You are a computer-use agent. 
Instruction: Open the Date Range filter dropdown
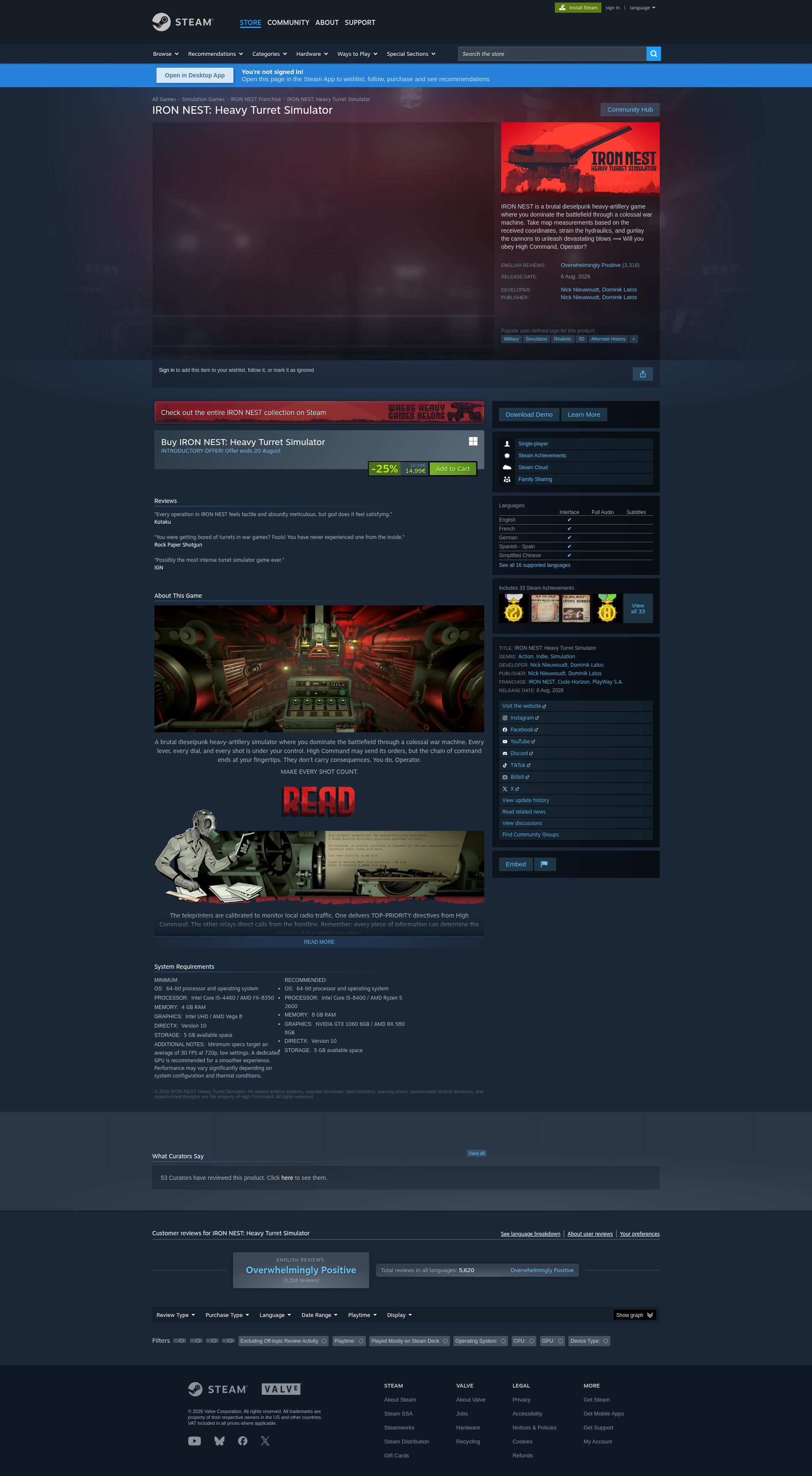point(320,1315)
